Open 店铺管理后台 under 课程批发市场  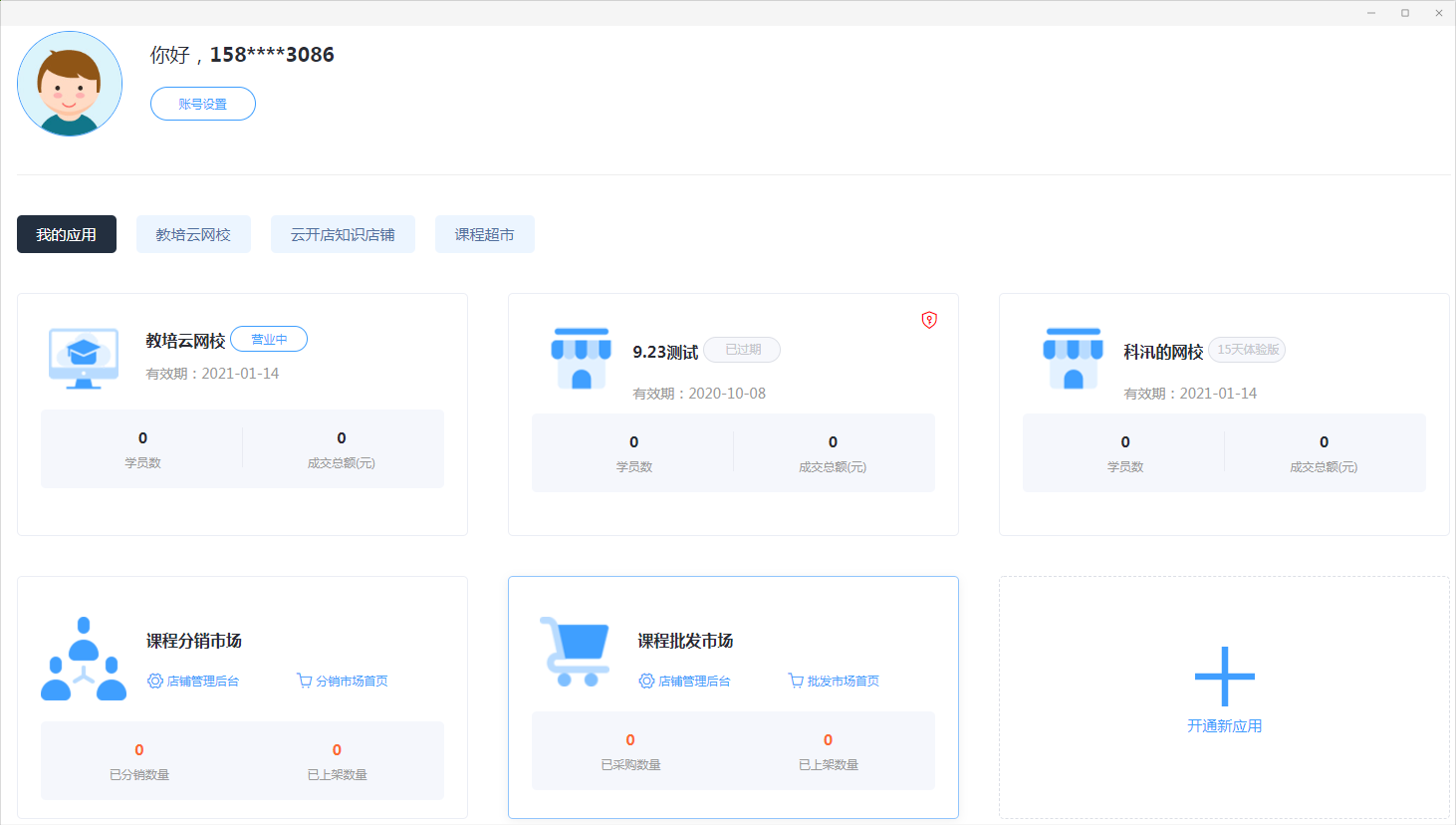coord(684,682)
